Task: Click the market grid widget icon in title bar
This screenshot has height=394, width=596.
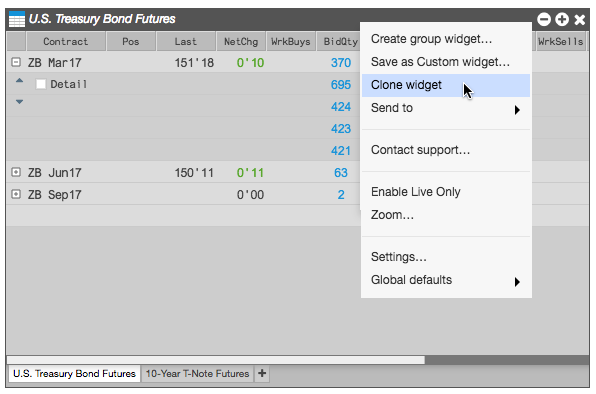Action: click(16, 19)
